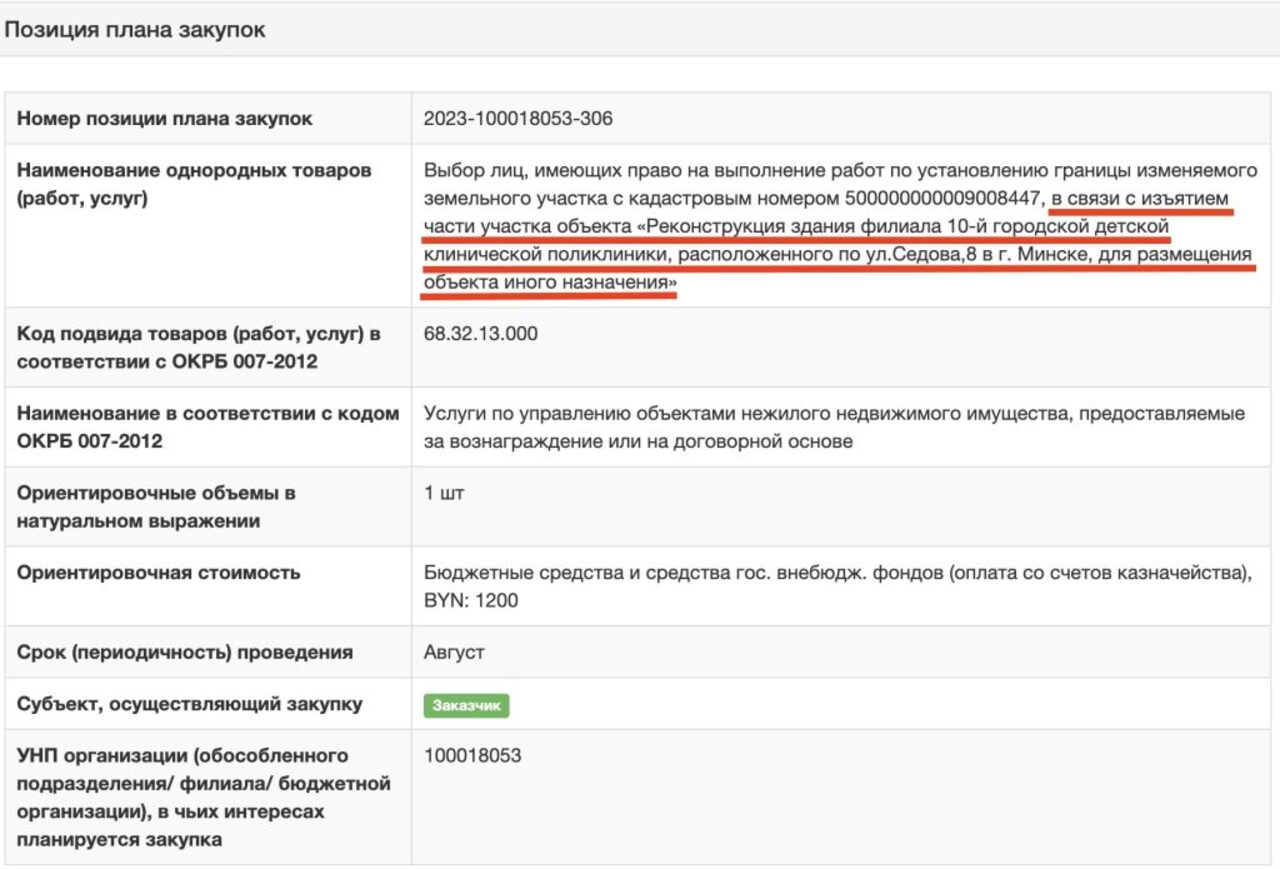This screenshot has height=869, width=1280.
Task: Click the green Заказчик badge
Action: click(466, 705)
